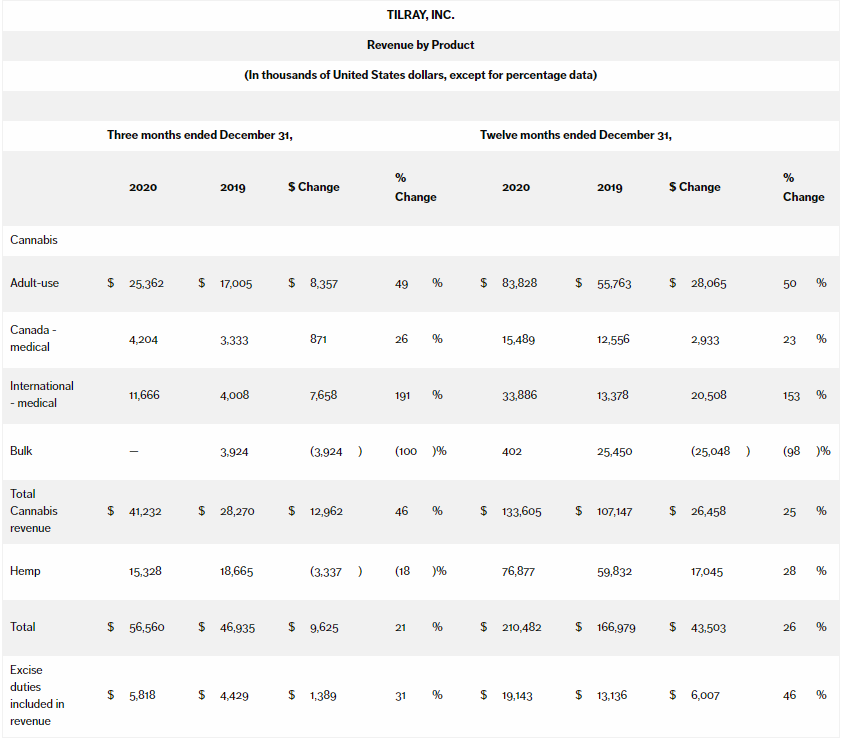
Task: Click Canada medical annual value 12,556
Action: coord(613,340)
